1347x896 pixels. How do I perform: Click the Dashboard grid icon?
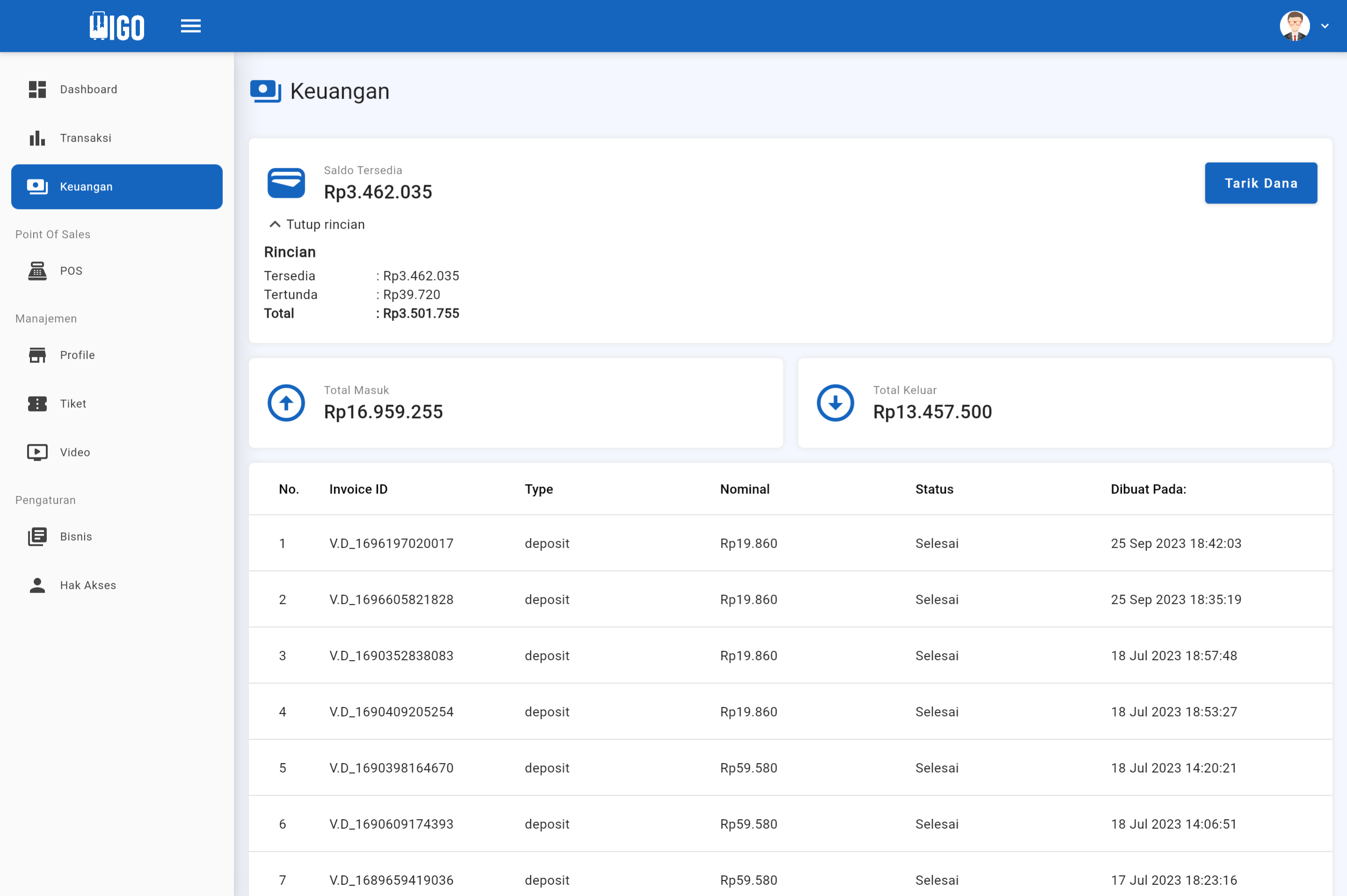(37, 89)
